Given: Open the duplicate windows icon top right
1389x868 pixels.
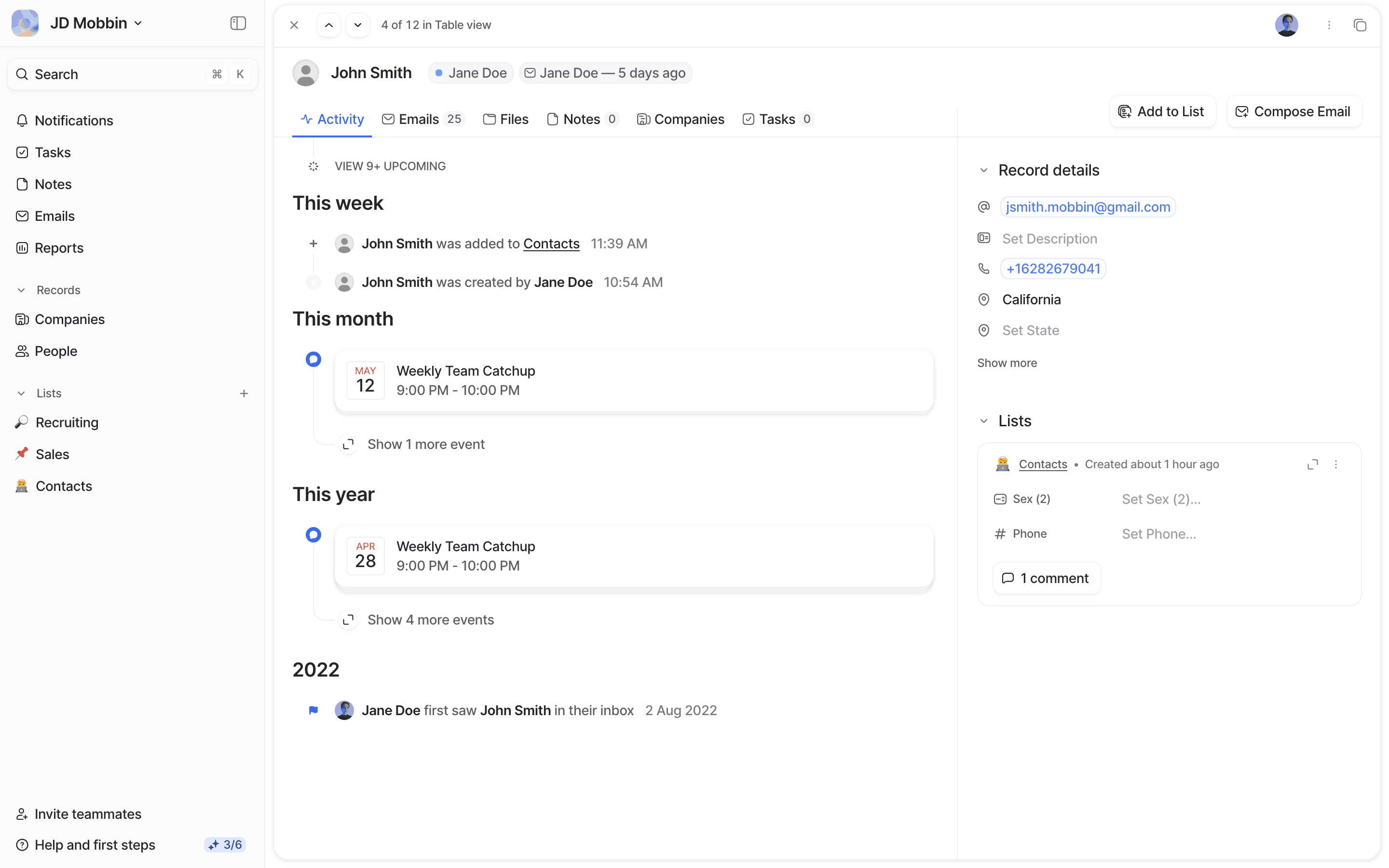Looking at the screenshot, I should (1359, 25).
